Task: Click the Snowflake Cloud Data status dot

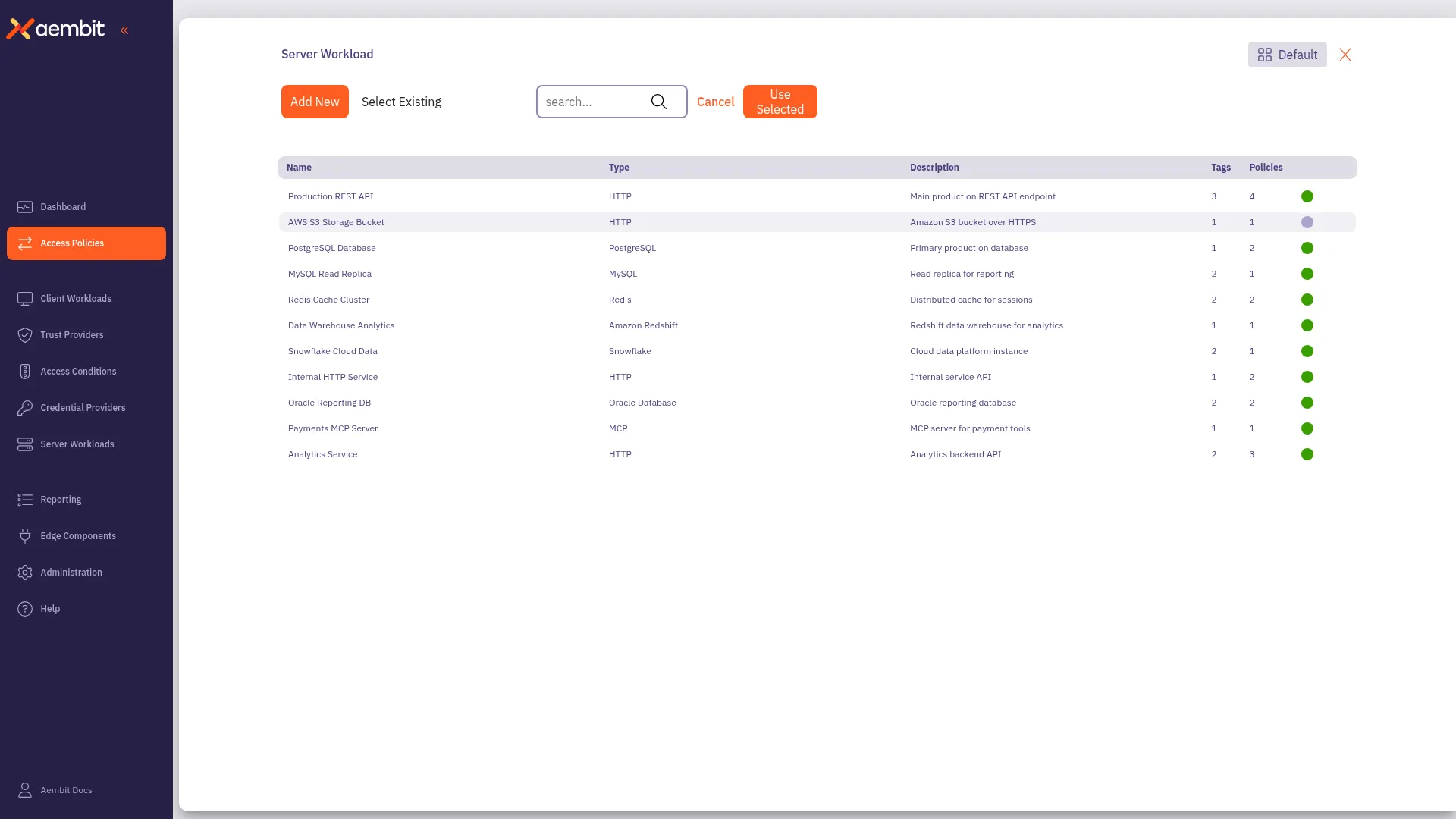Action: pyautogui.click(x=1307, y=351)
